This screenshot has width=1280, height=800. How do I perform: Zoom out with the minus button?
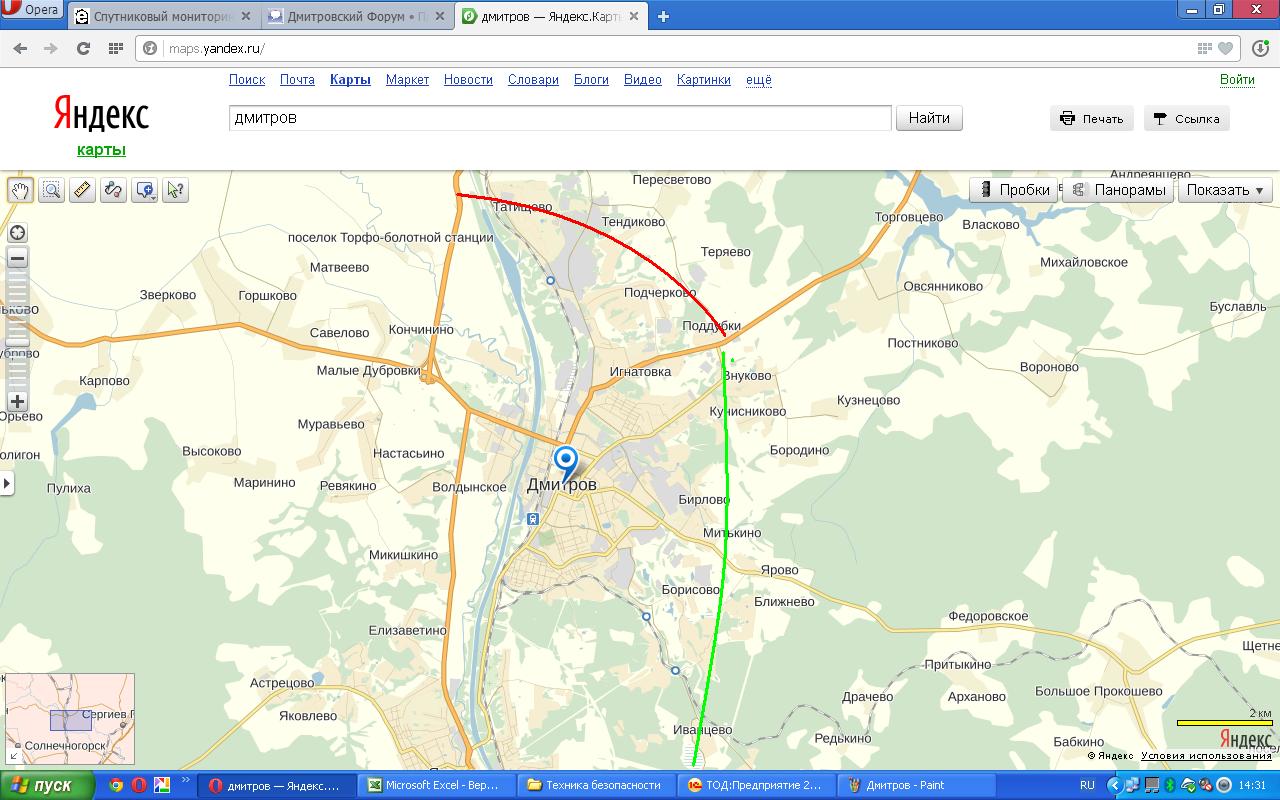point(17,258)
